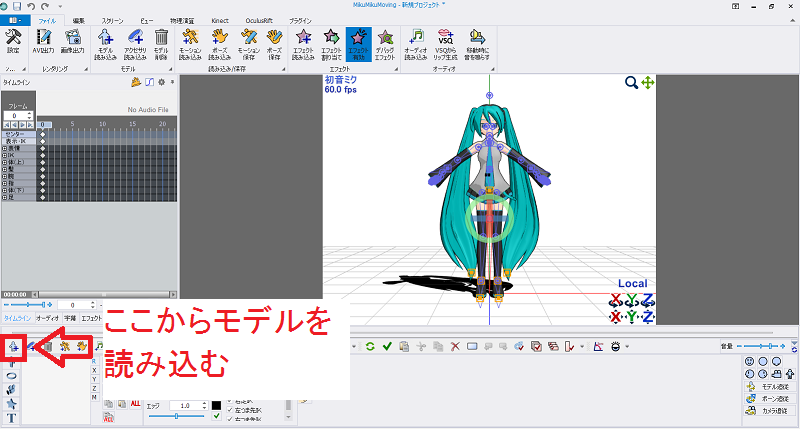Select the ellipse tool on left palette

[x=11, y=376]
